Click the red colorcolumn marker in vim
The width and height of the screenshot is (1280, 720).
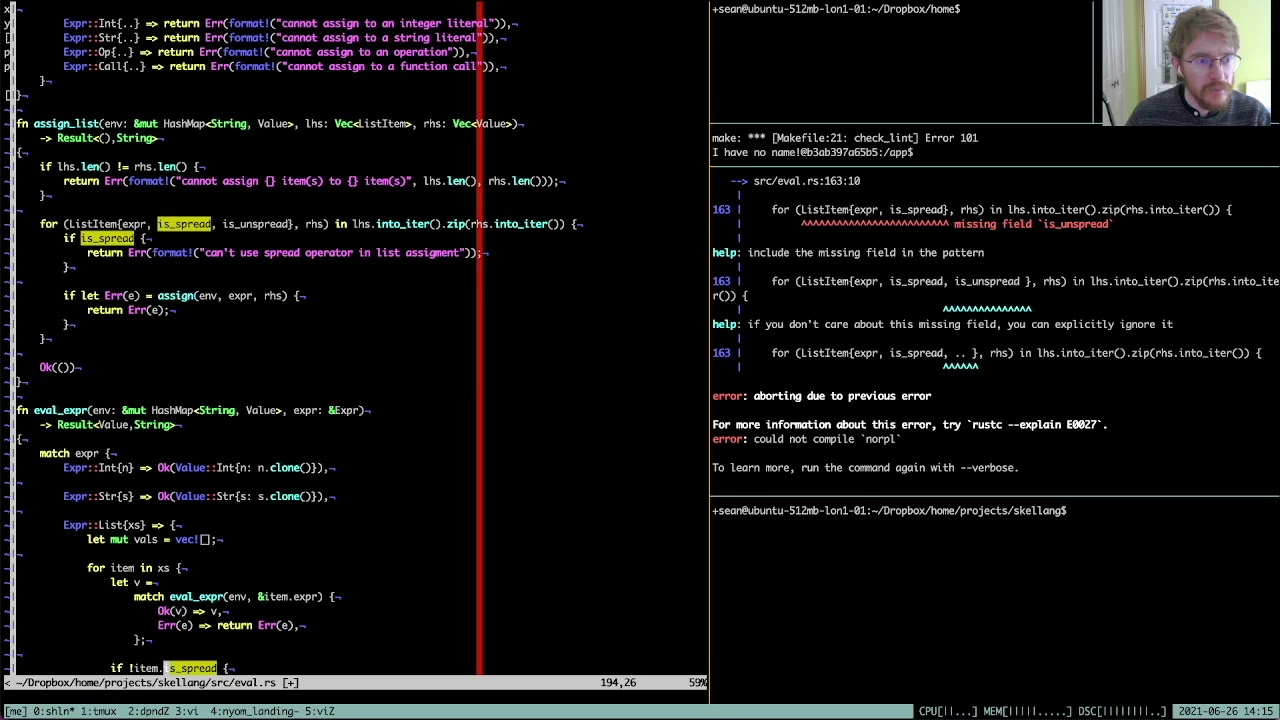point(480,338)
